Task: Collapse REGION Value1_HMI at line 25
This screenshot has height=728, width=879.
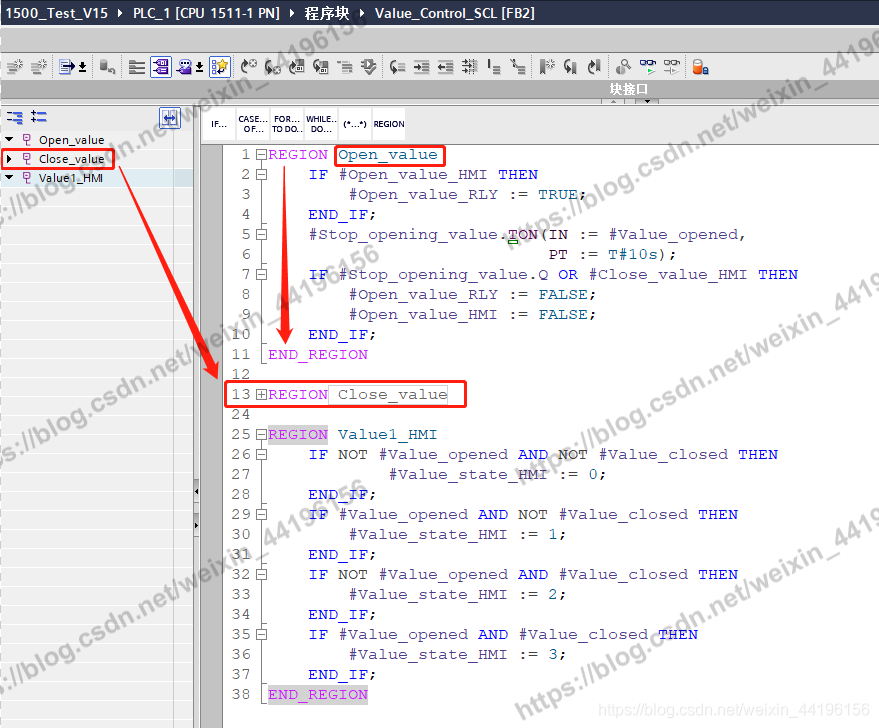Action: click(x=261, y=434)
